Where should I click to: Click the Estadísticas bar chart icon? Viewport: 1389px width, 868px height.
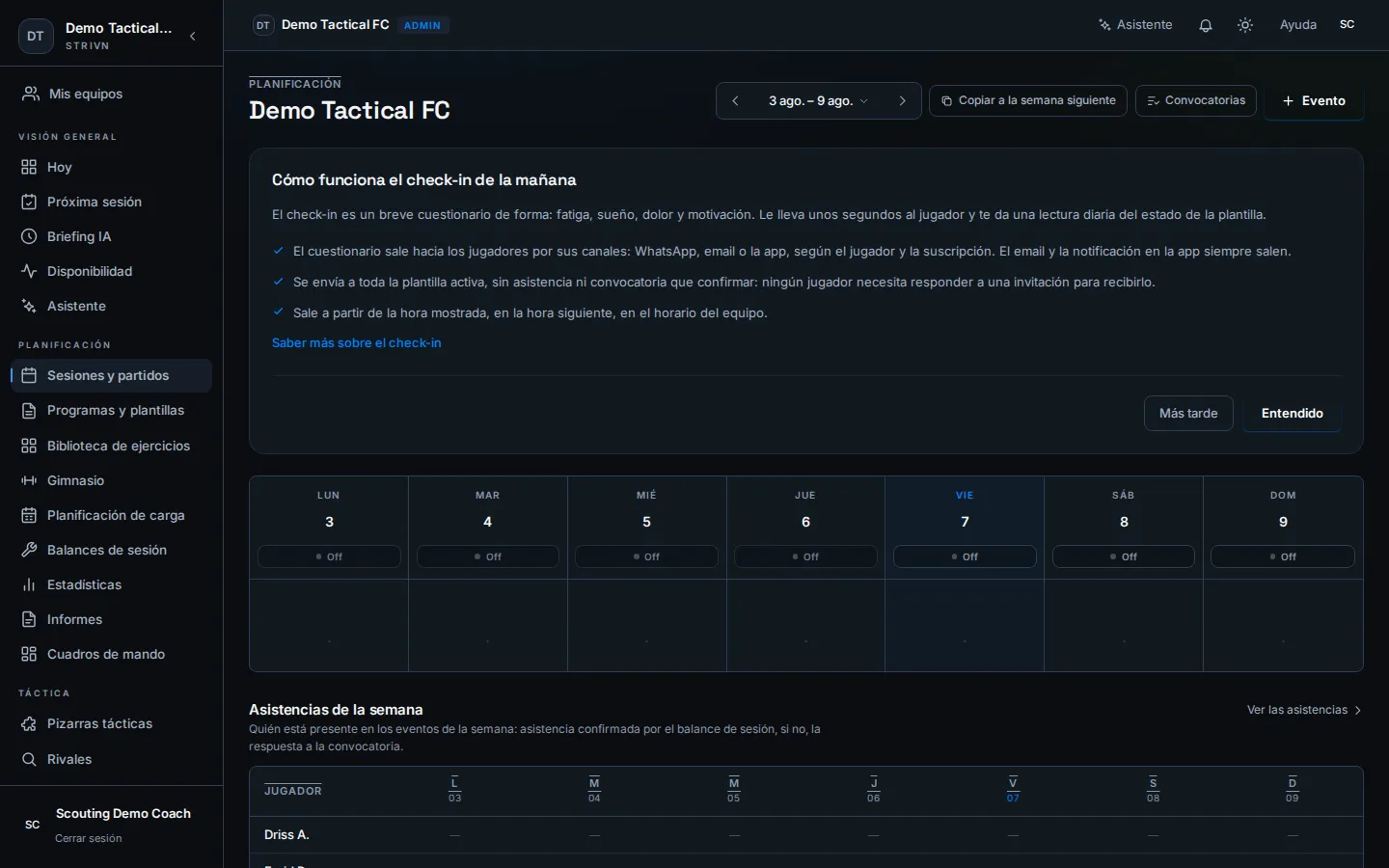click(29, 584)
